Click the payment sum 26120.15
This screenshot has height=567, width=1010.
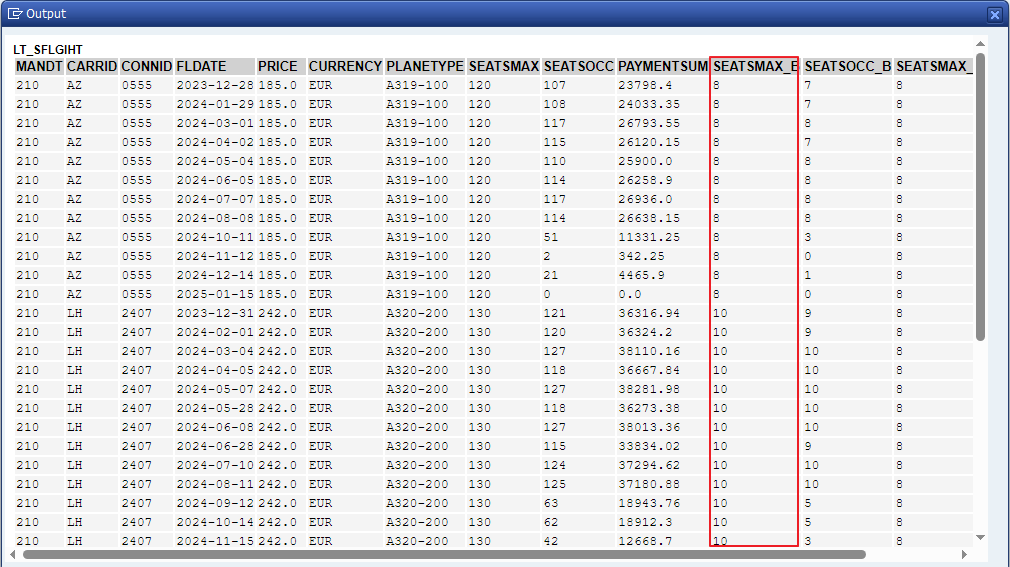[x=649, y=142]
